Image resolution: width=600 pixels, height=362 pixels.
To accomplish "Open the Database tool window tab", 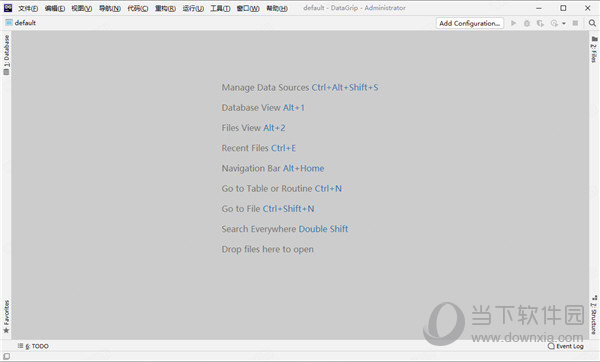I will [x=6, y=55].
